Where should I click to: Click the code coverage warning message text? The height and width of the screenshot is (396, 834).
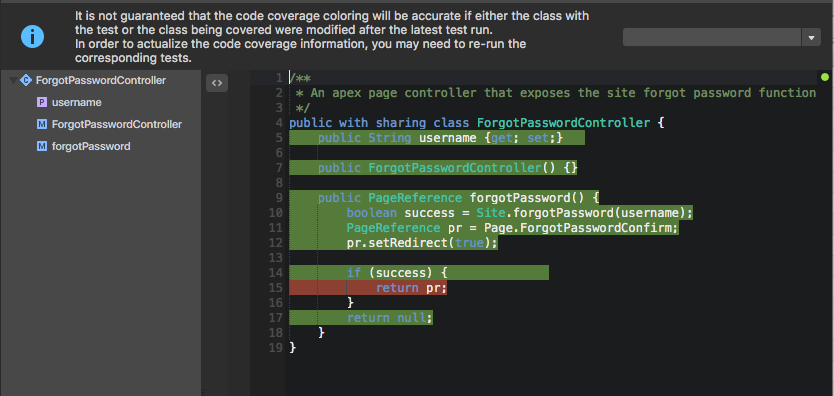tap(332, 37)
